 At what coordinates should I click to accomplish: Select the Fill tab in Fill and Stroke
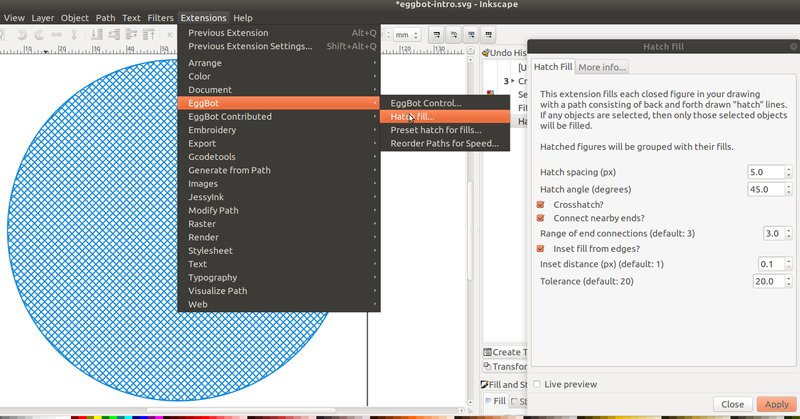tap(495, 401)
